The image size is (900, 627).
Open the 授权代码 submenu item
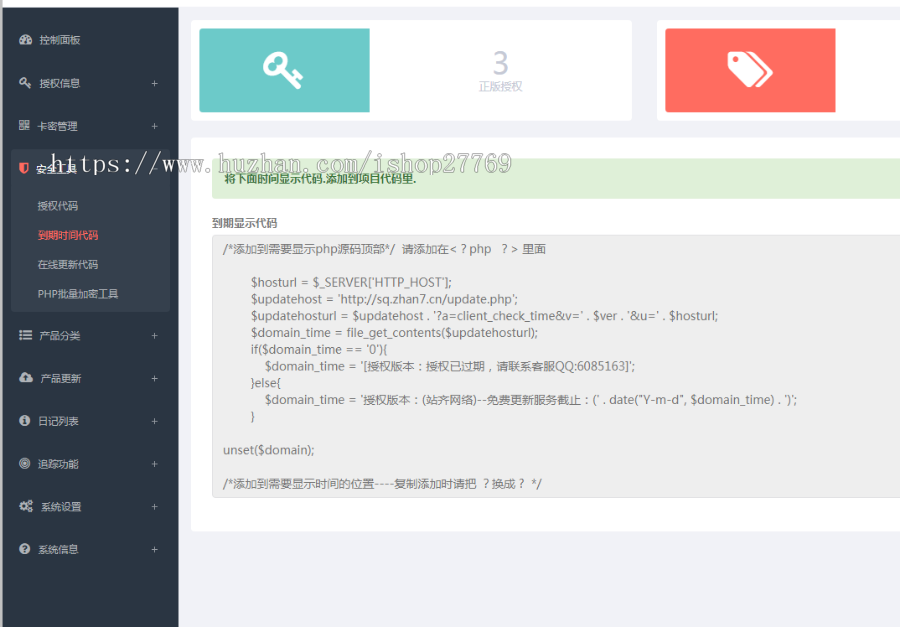click(x=58, y=206)
